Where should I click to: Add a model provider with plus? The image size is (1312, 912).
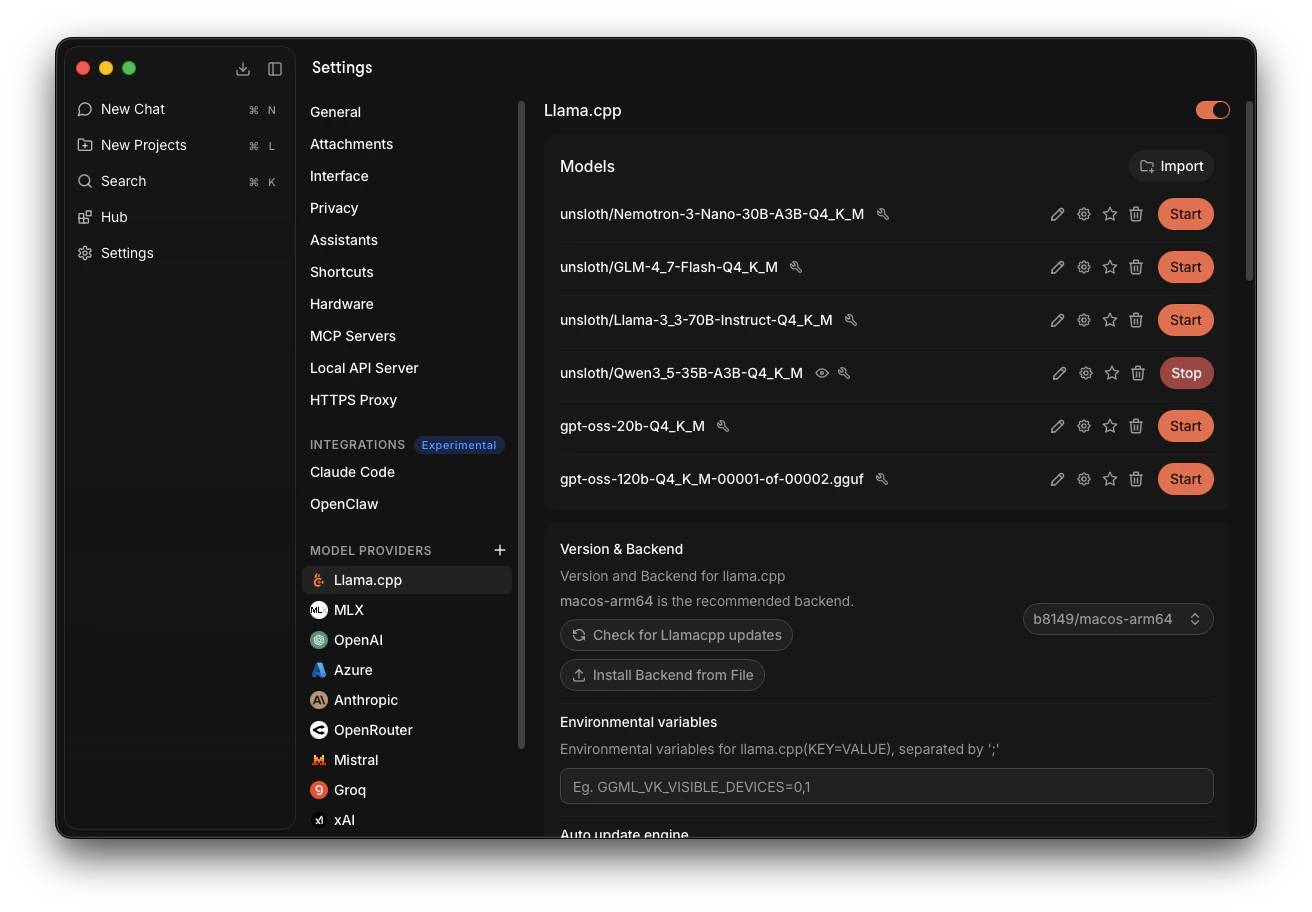[x=500, y=550]
